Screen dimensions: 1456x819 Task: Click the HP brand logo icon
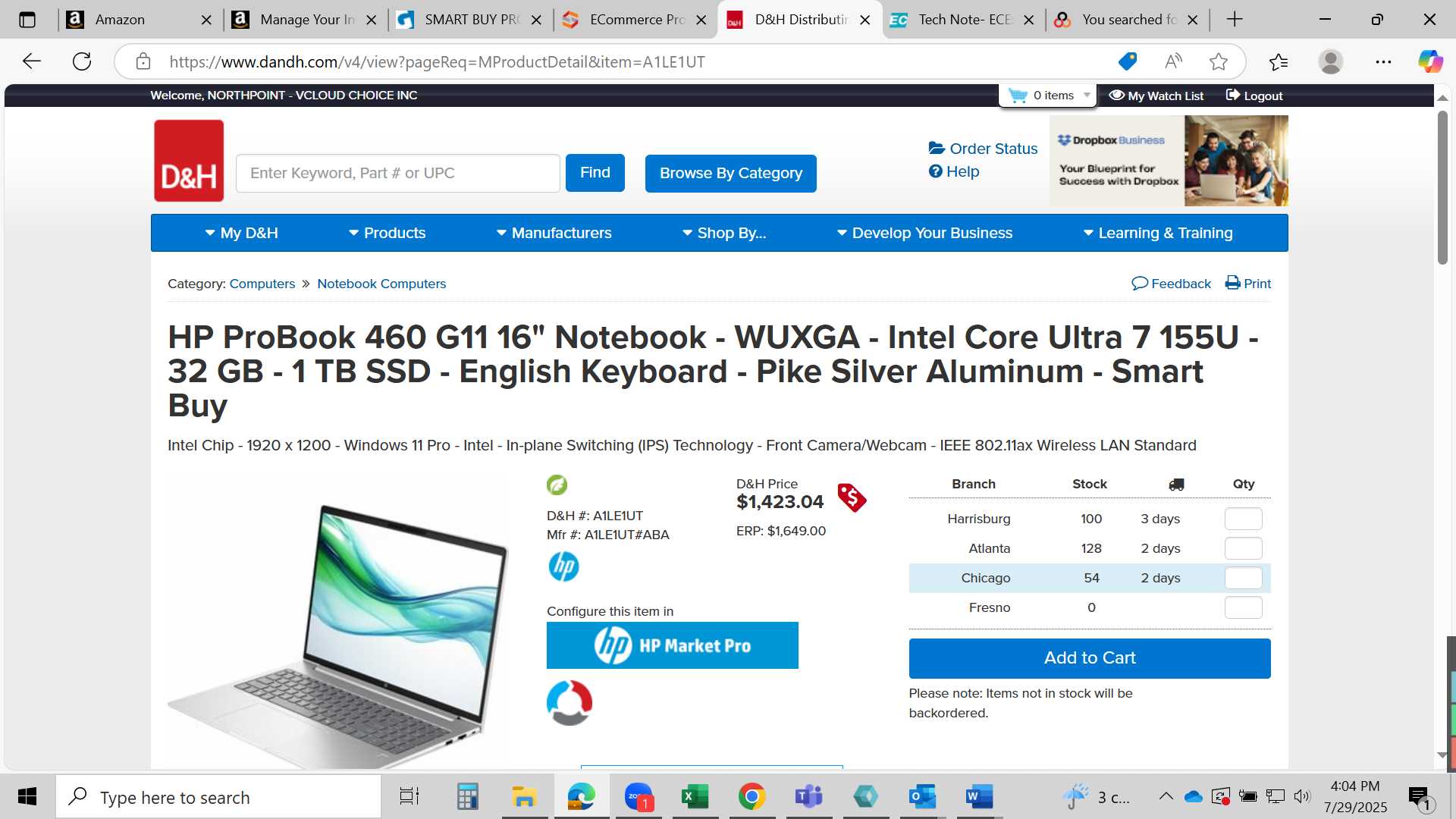[x=563, y=566]
